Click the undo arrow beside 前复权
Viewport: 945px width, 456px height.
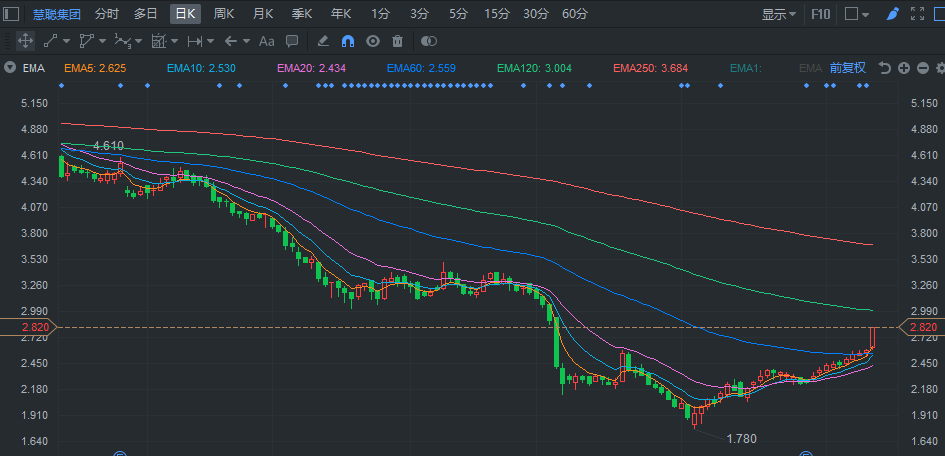pyautogui.click(x=884, y=68)
